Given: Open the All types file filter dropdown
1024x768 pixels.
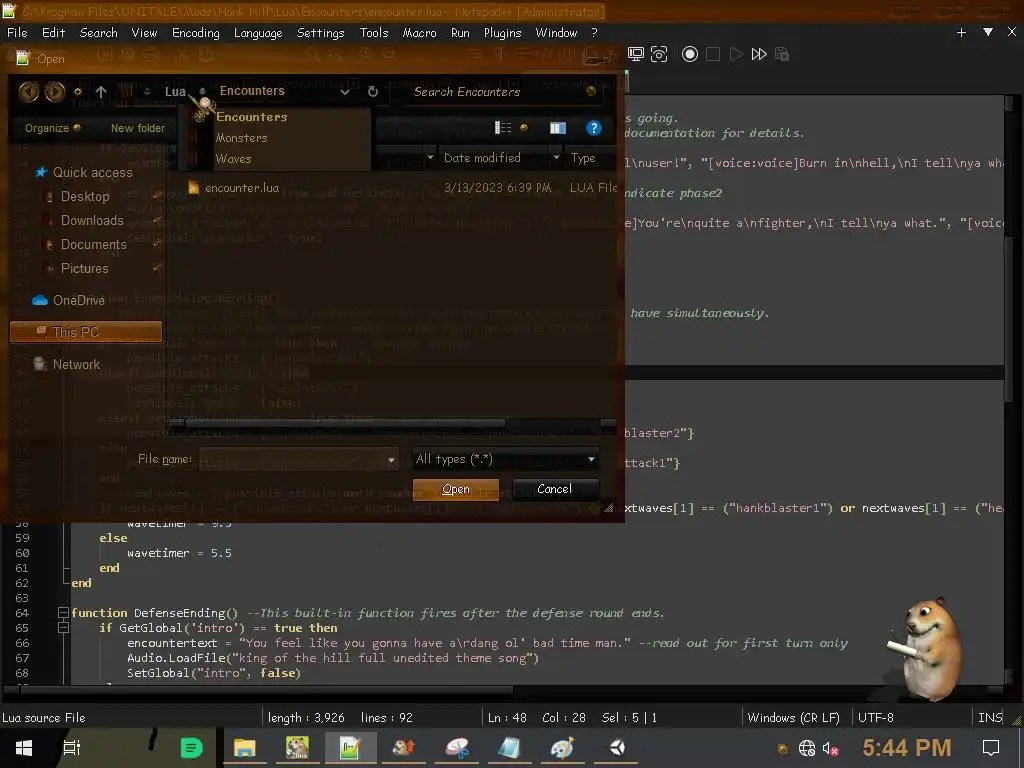Looking at the screenshot, I should (x=591, y=459).
